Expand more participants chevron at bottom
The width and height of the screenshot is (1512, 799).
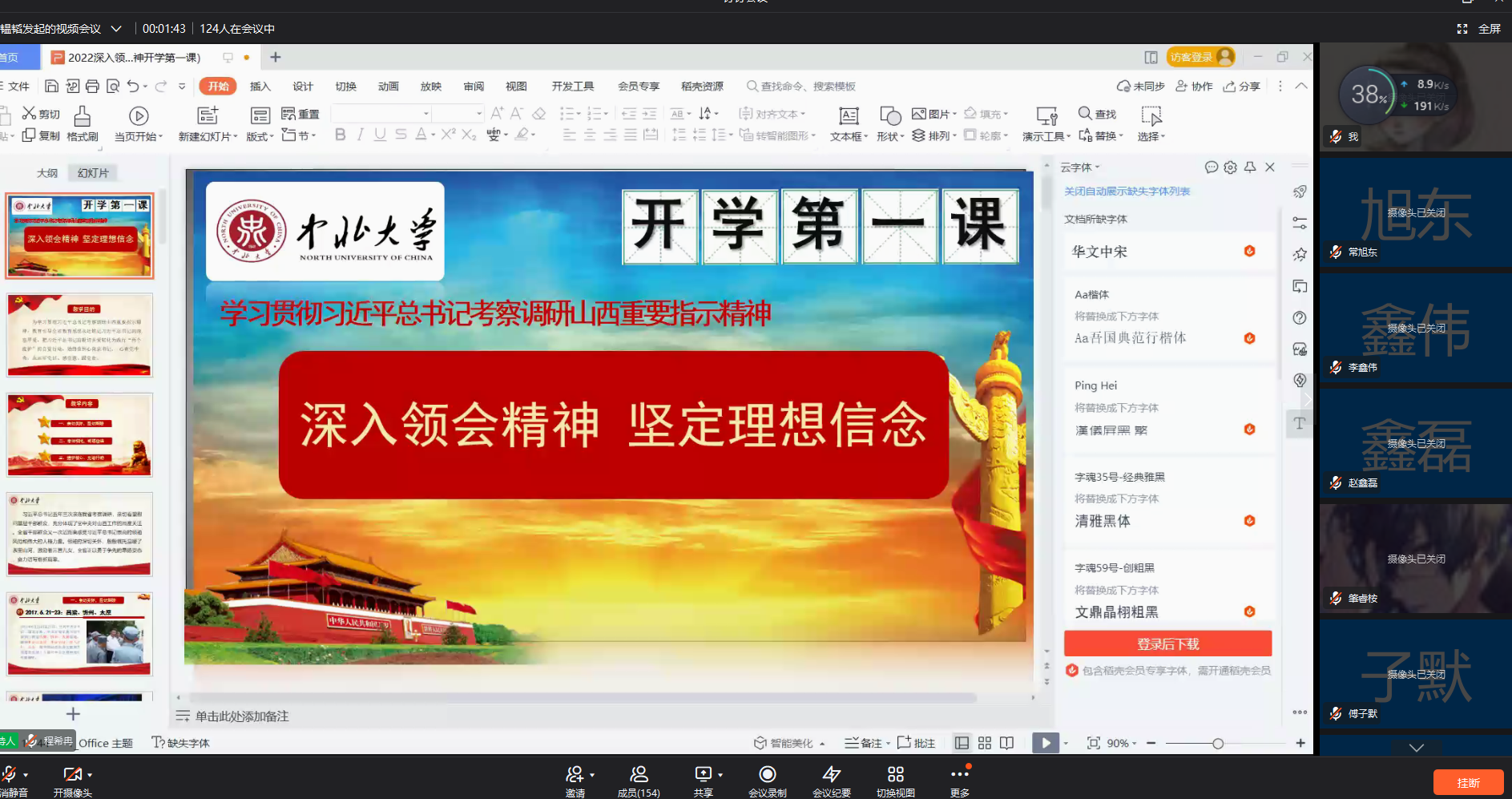click(1416, 748)
